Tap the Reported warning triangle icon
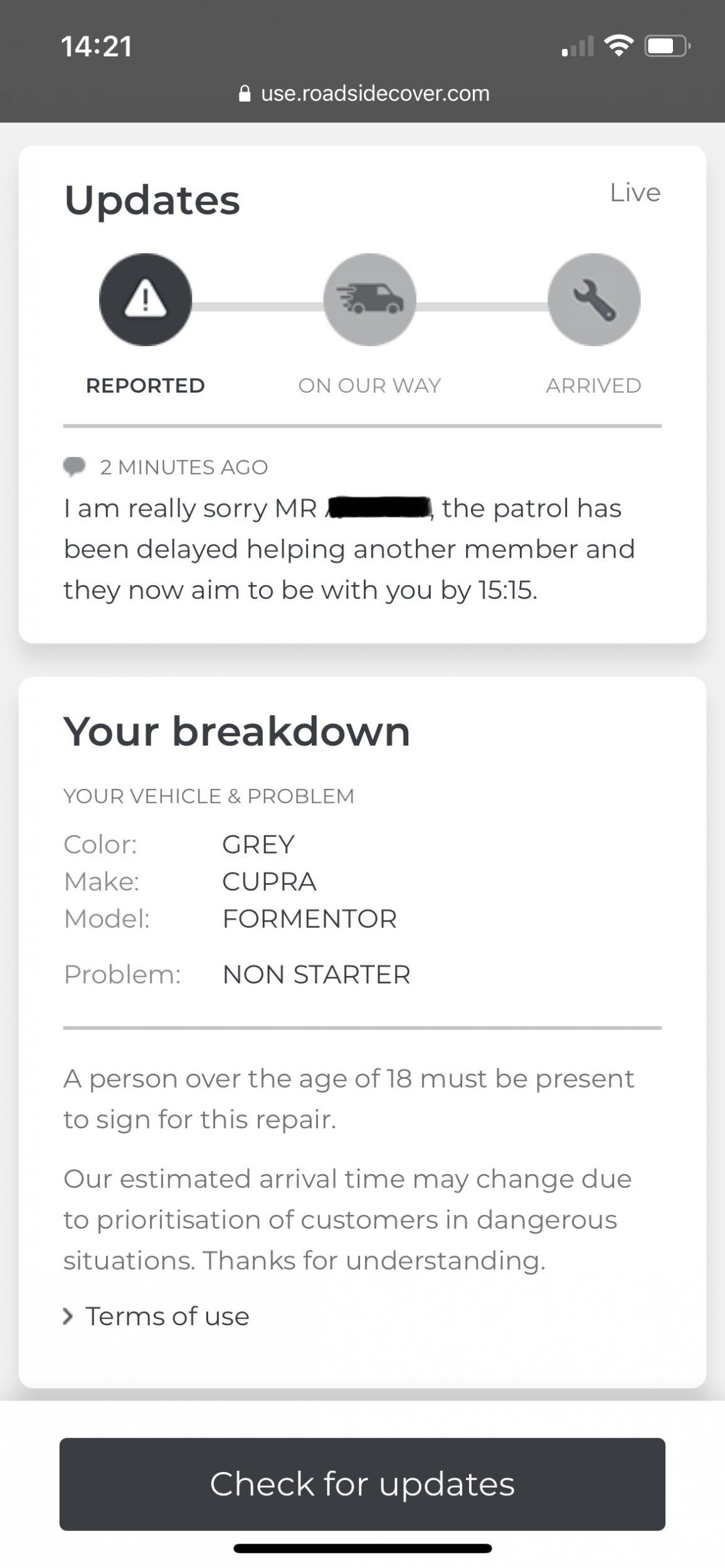The height and width of the screenshot is (1568, 725). click(146, 299)
